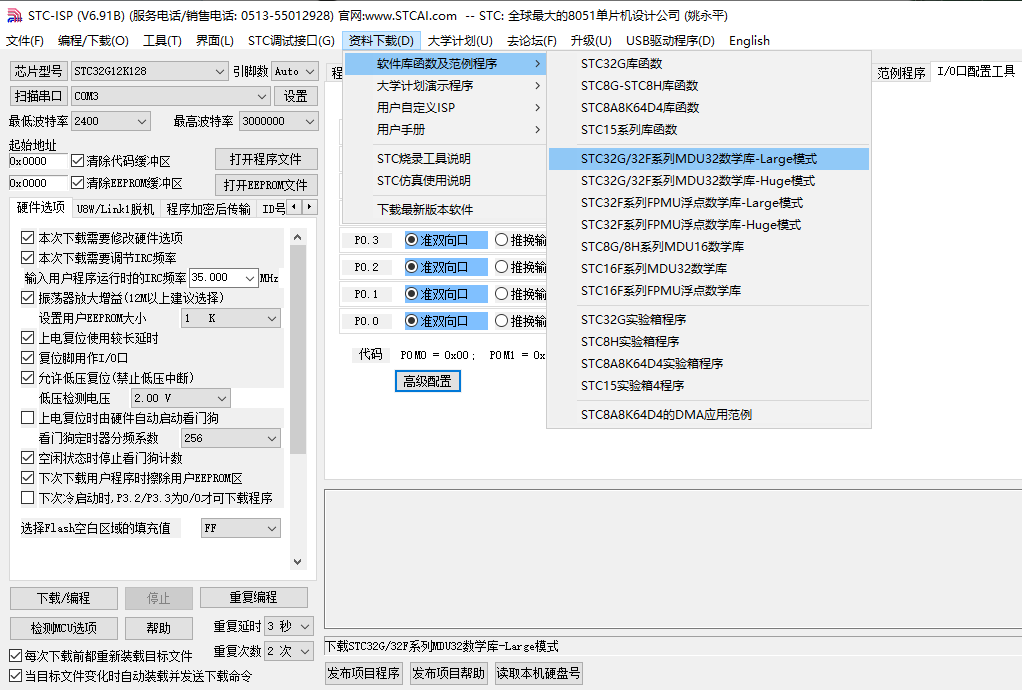Image resolution: width=1022 pixels, height=690 pixels.
Task: Select 准双向口 radio for P0.1
Action: 411,294
